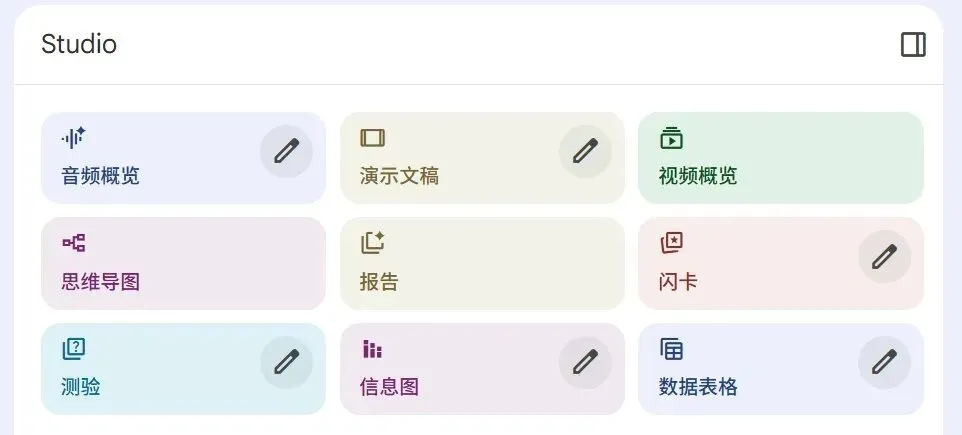Screen dimensions: 962x435
Task: Click the 视频概览 video icon
Action: (x=671, y=138)
